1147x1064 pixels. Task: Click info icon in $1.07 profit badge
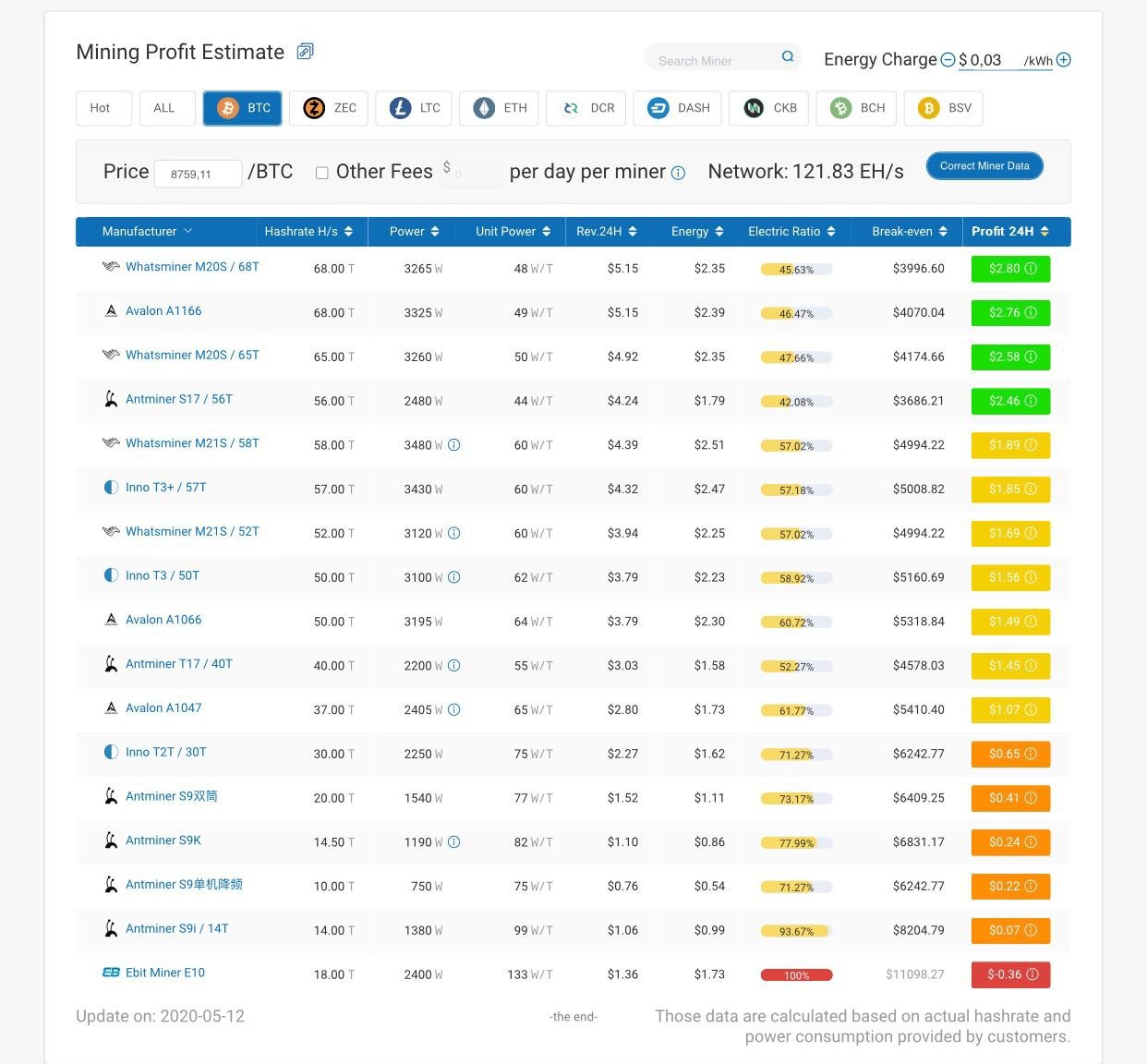pos(1031,709)
